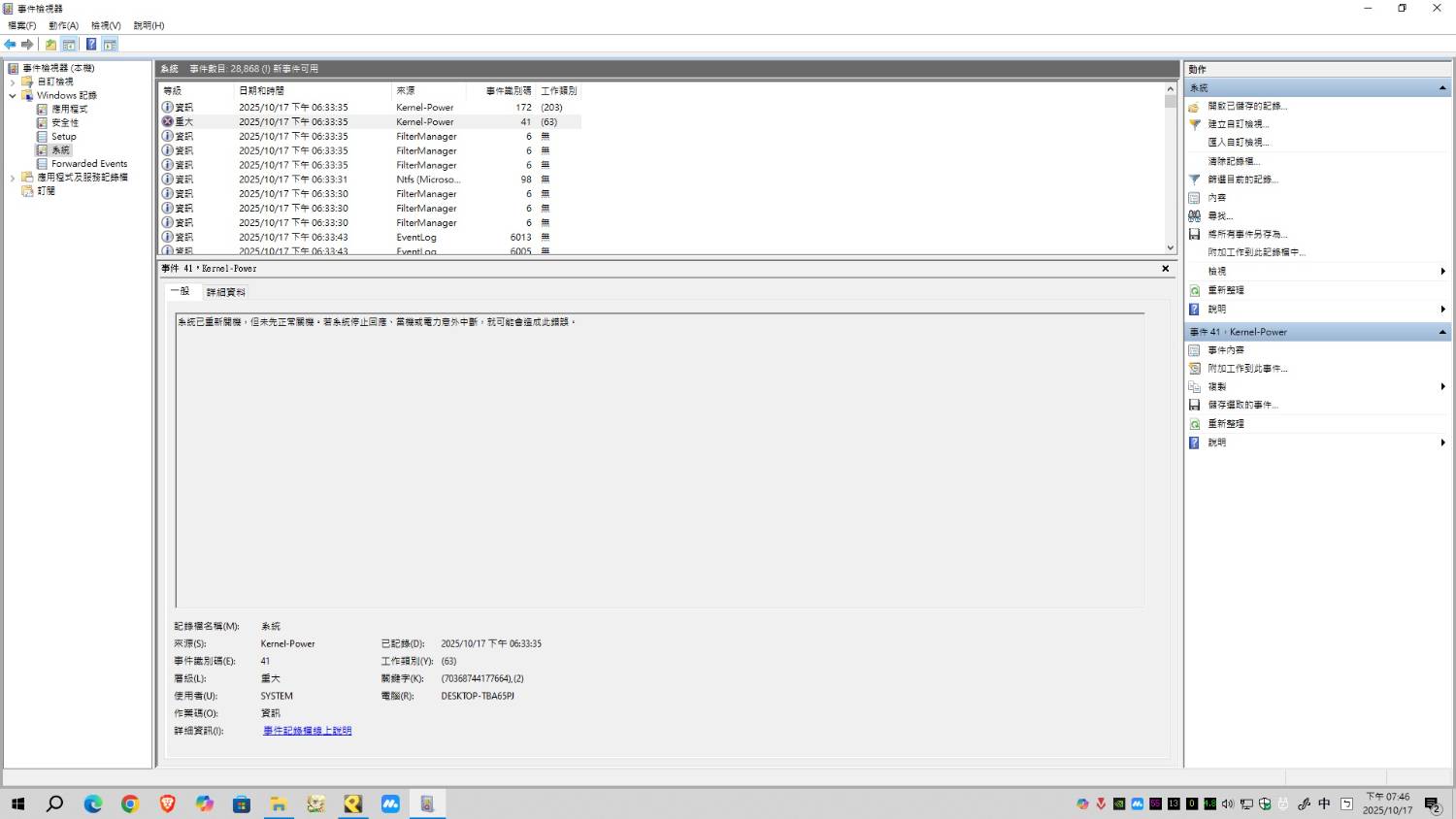The height and width of the screenshot is (819, 1456).
Task: Click 建立自訂檢視 funnel action
Action: point(1238,124)
